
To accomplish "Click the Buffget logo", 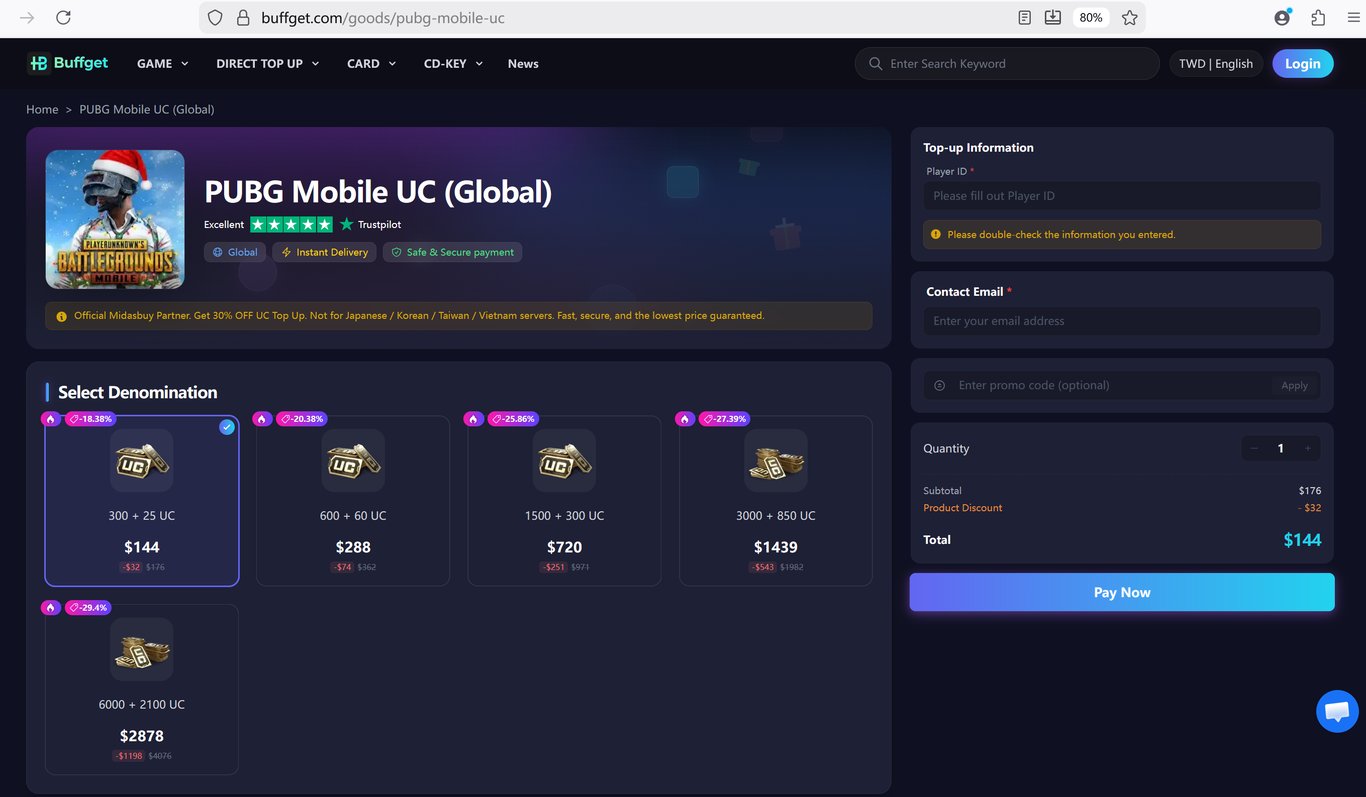I will point(68,63).
